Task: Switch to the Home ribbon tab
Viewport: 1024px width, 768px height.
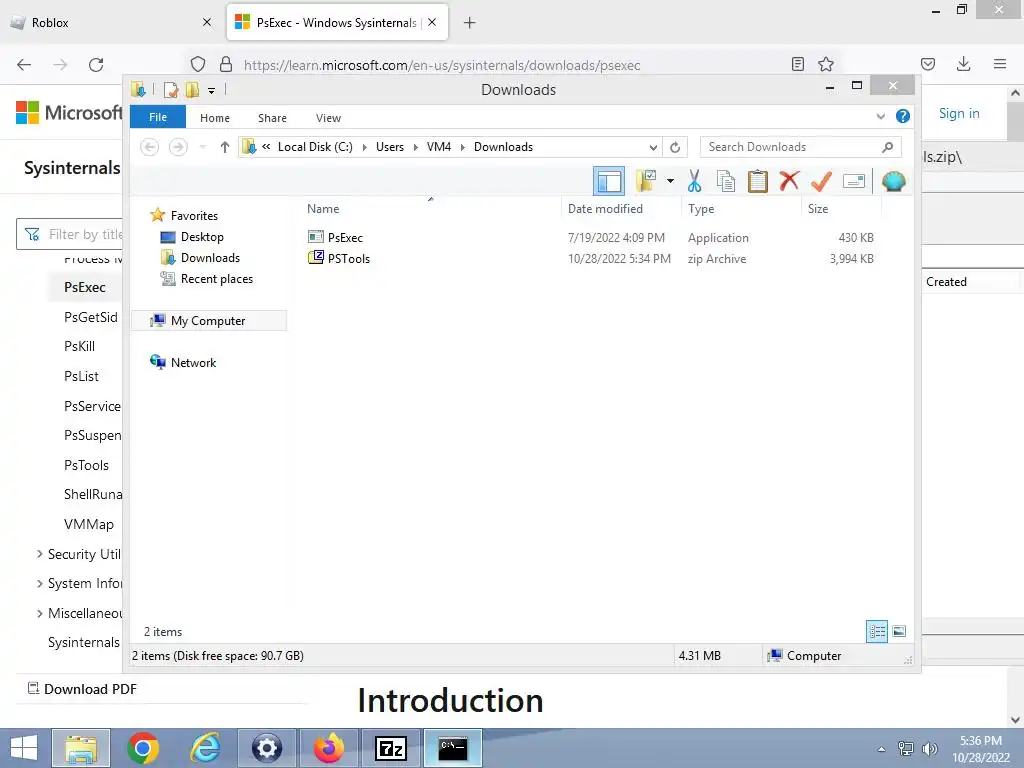Action: coord(215,118)
